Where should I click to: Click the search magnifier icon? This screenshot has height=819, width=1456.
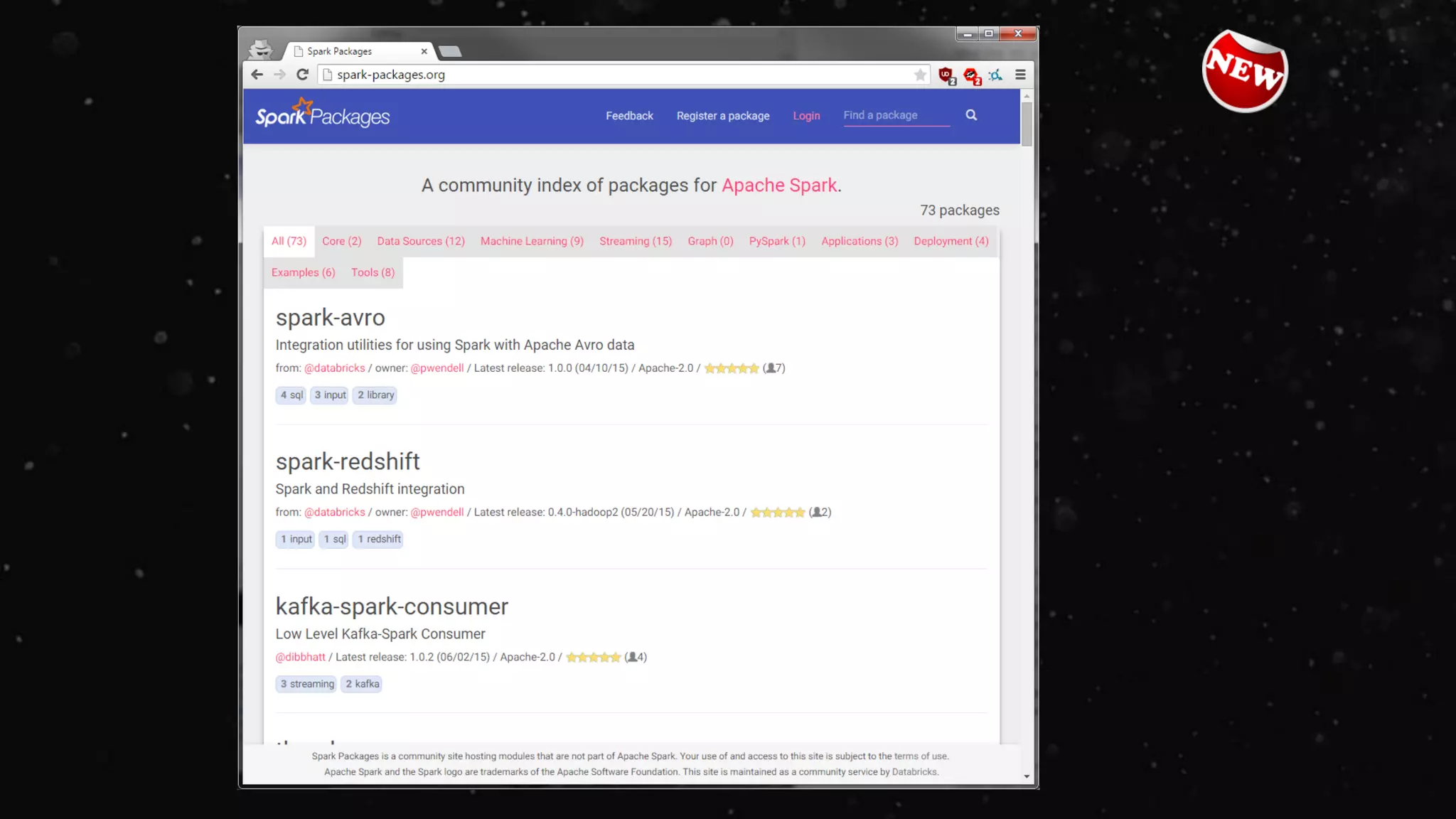click(971, 115)
